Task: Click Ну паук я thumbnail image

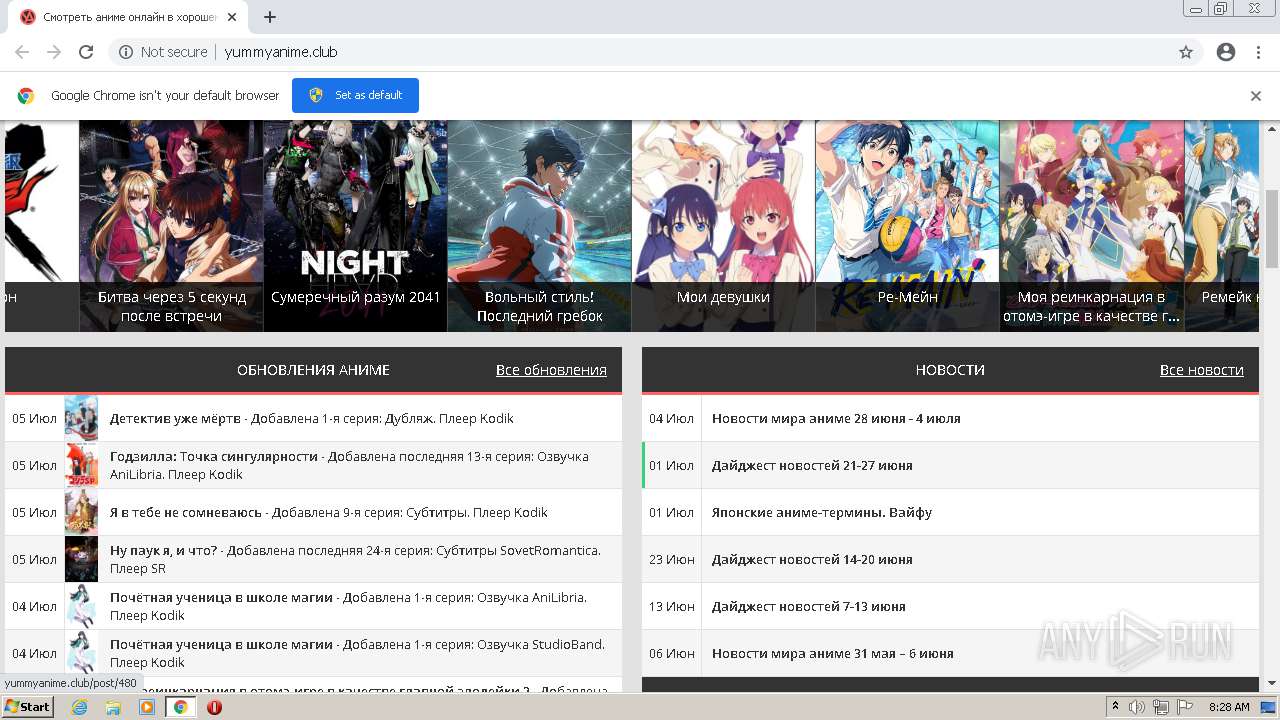Action: click(x=81, y=559)
